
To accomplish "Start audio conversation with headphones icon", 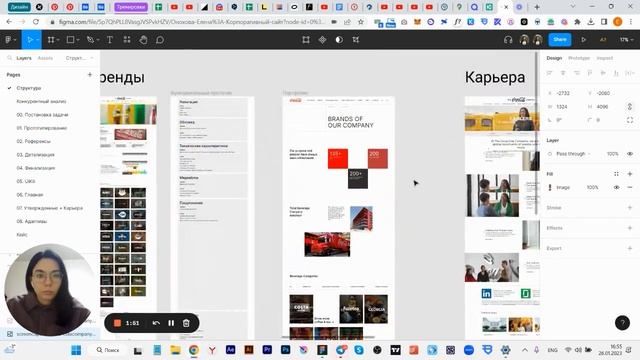I will 508,40.
